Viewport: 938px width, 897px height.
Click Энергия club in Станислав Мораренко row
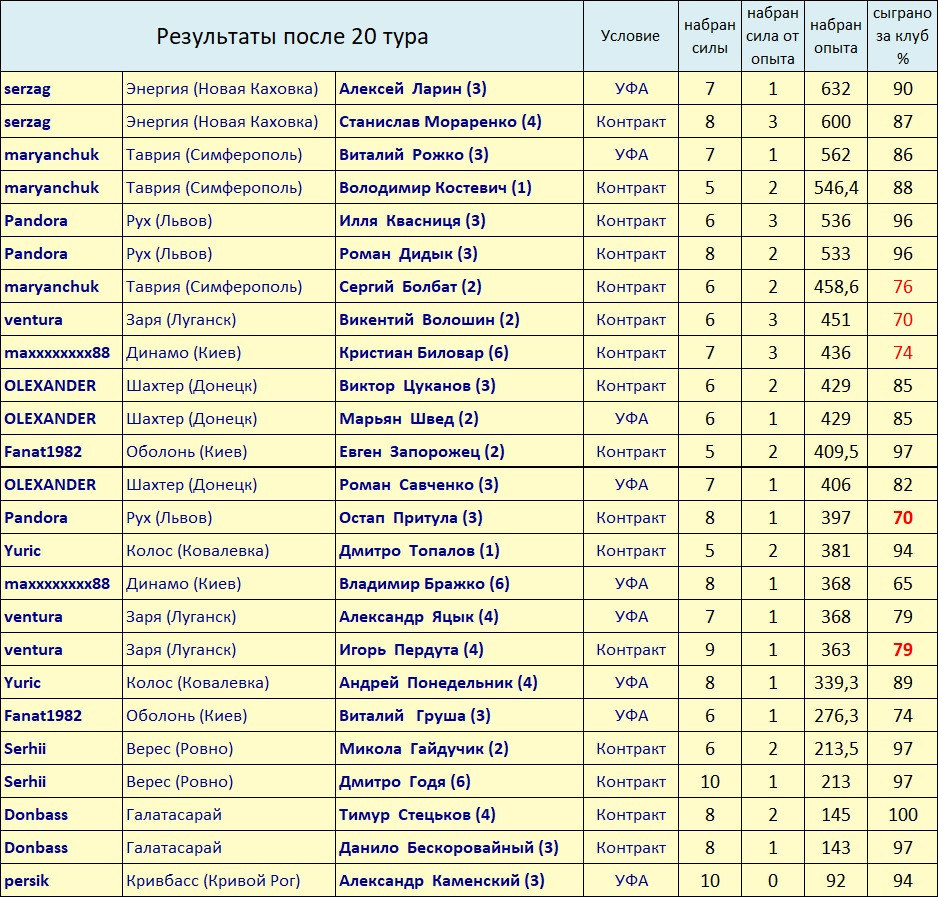[222, 121]
